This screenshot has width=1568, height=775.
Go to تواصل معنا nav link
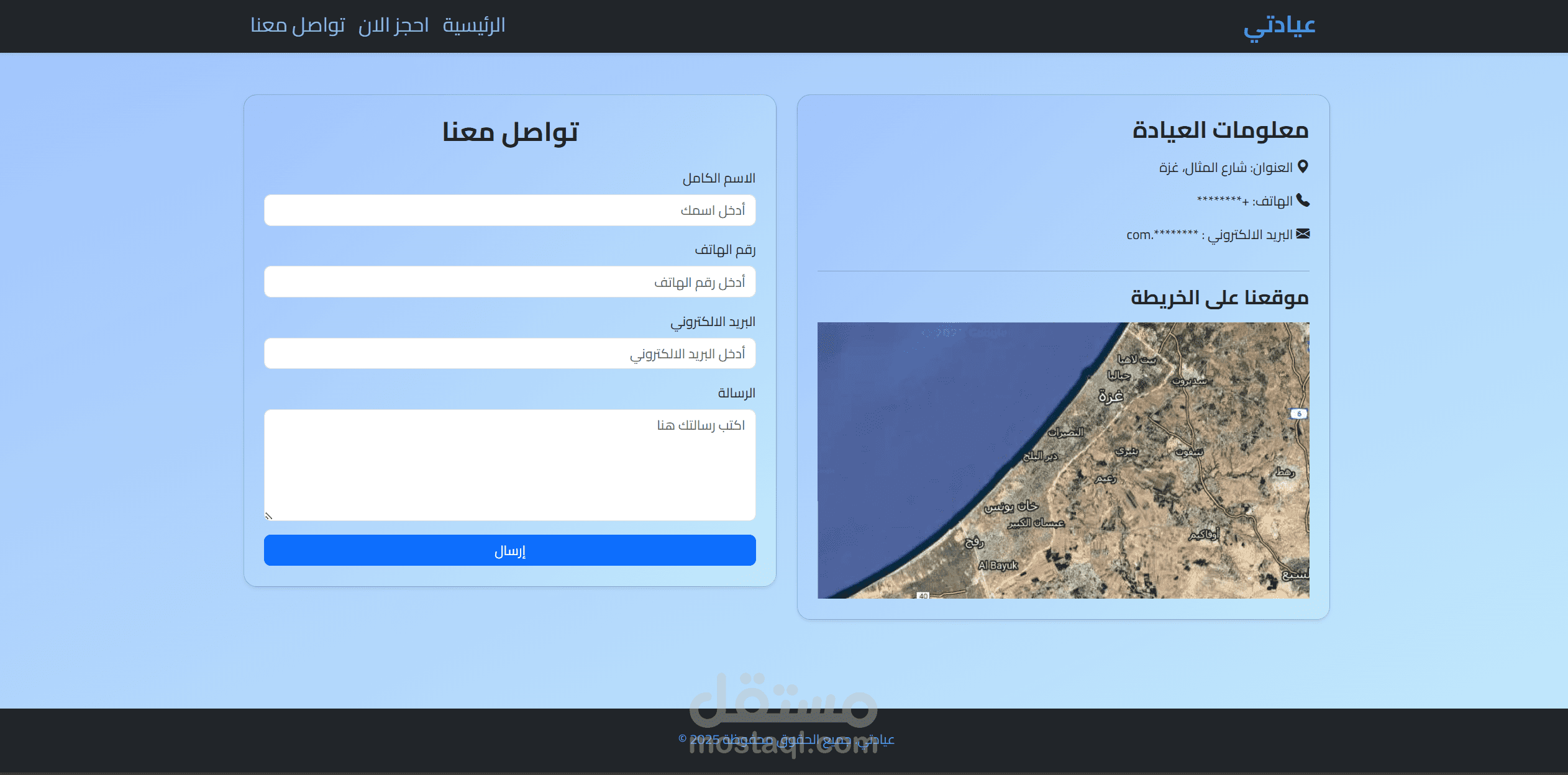(x=298, y=25)
